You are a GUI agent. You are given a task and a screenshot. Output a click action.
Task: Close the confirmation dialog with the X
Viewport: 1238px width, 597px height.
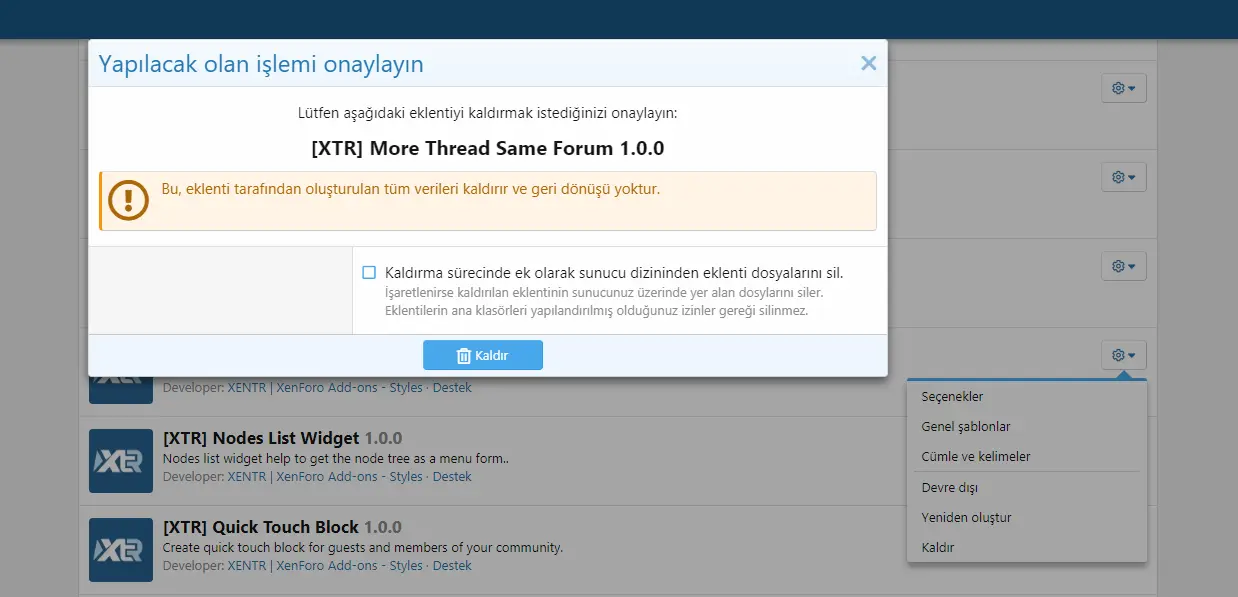(868, 63)
